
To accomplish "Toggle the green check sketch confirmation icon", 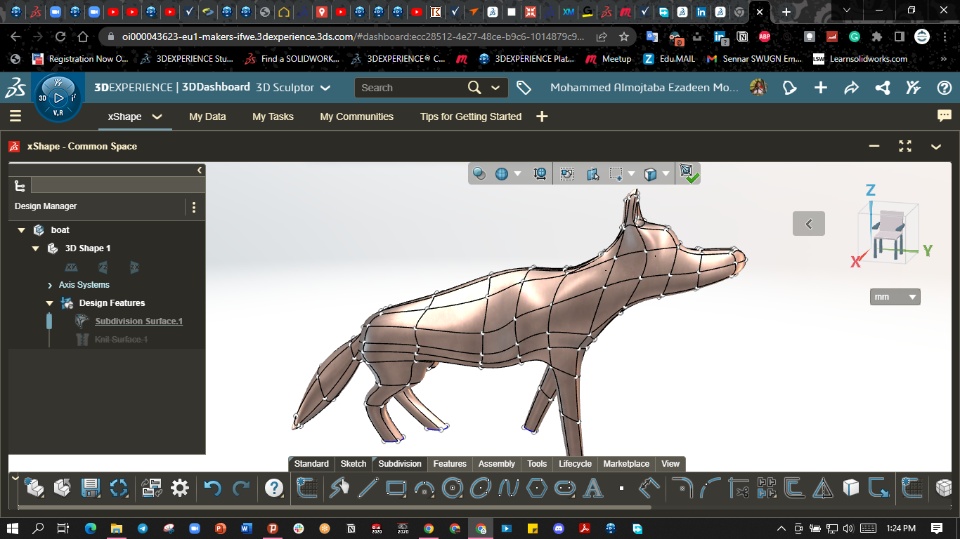I will click(689, 173).
